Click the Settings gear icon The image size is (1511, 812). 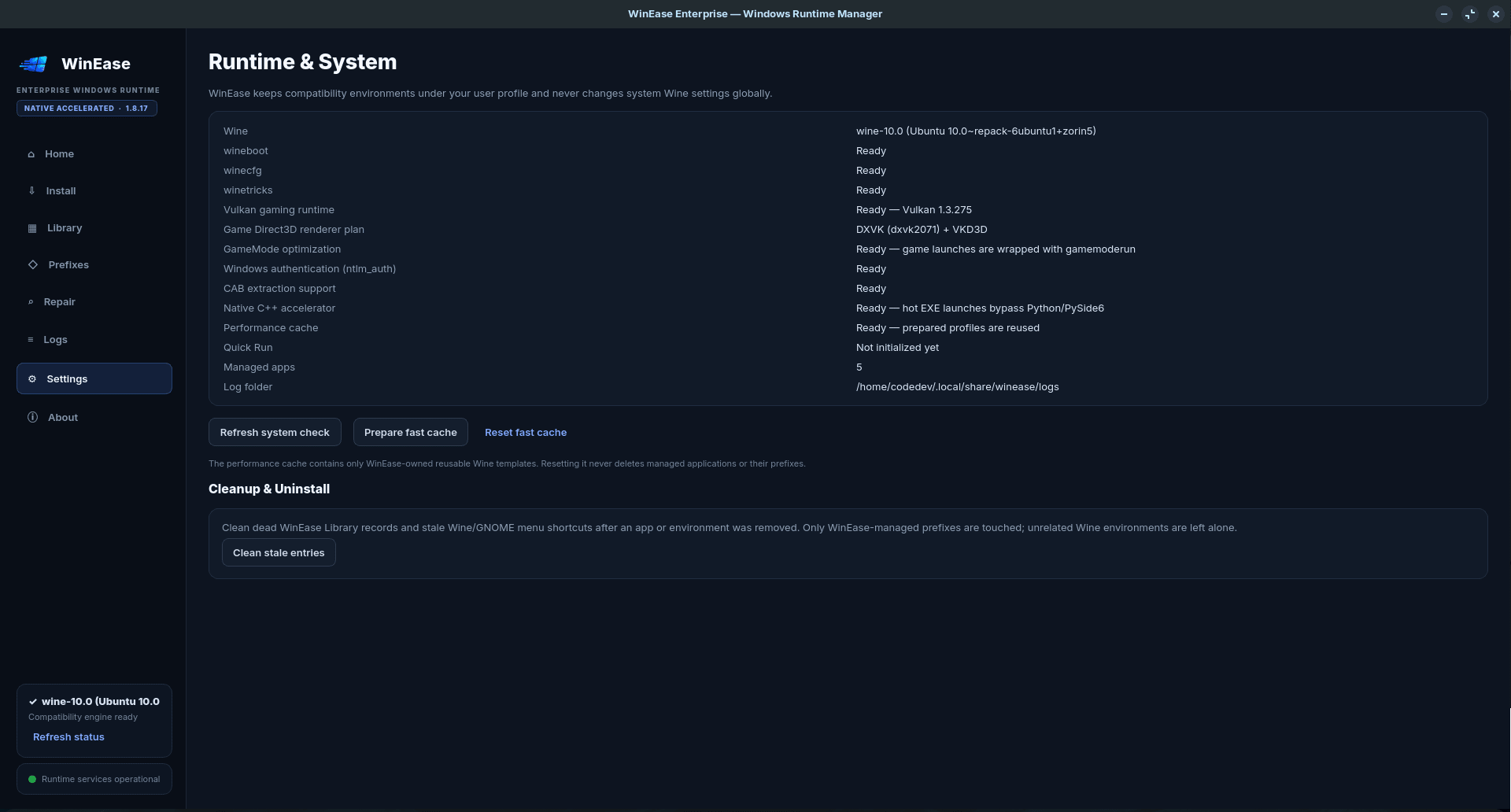coord(32,379)
